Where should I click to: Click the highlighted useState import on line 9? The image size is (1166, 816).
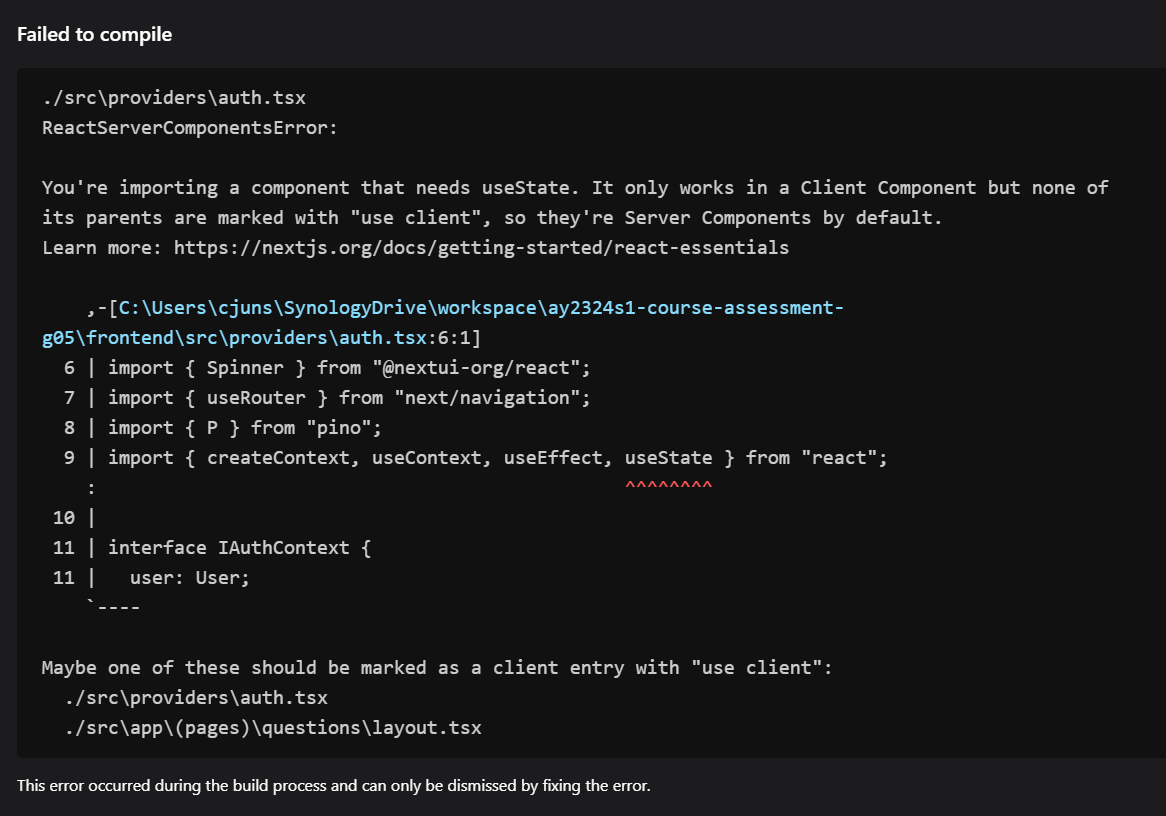pos(667,457)
